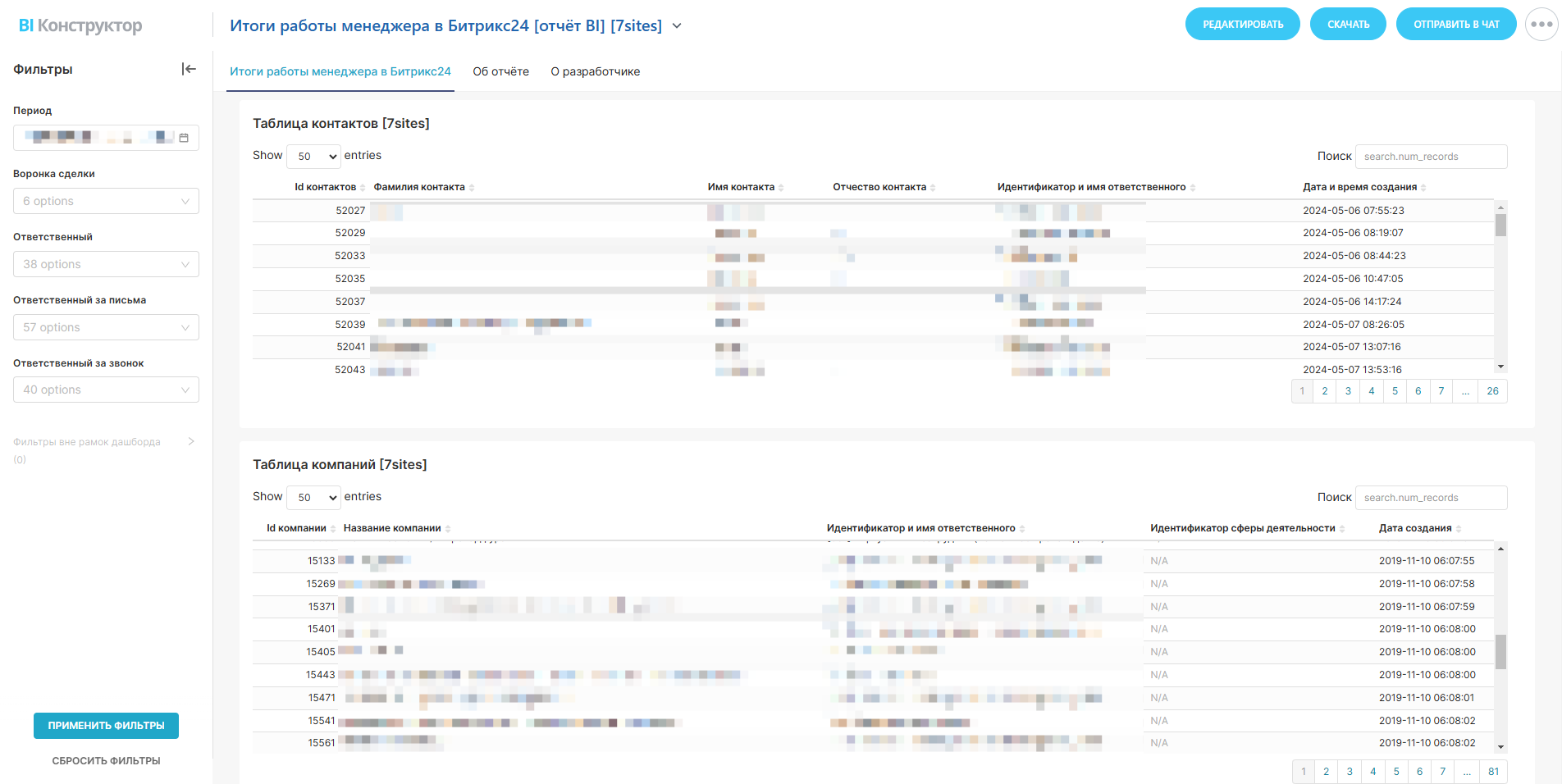Sort by Идентификатор сферы деятельности column

(1248, 528)
